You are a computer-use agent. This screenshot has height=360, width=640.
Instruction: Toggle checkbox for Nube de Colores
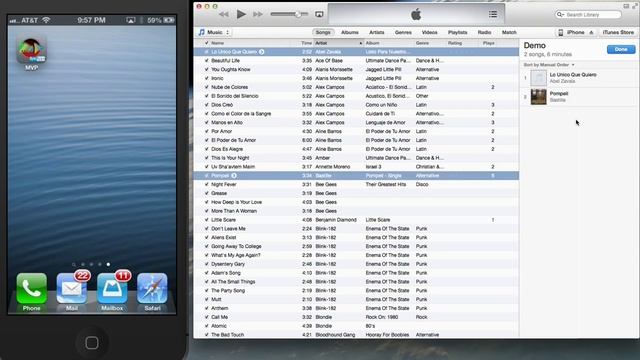[207, 87]
